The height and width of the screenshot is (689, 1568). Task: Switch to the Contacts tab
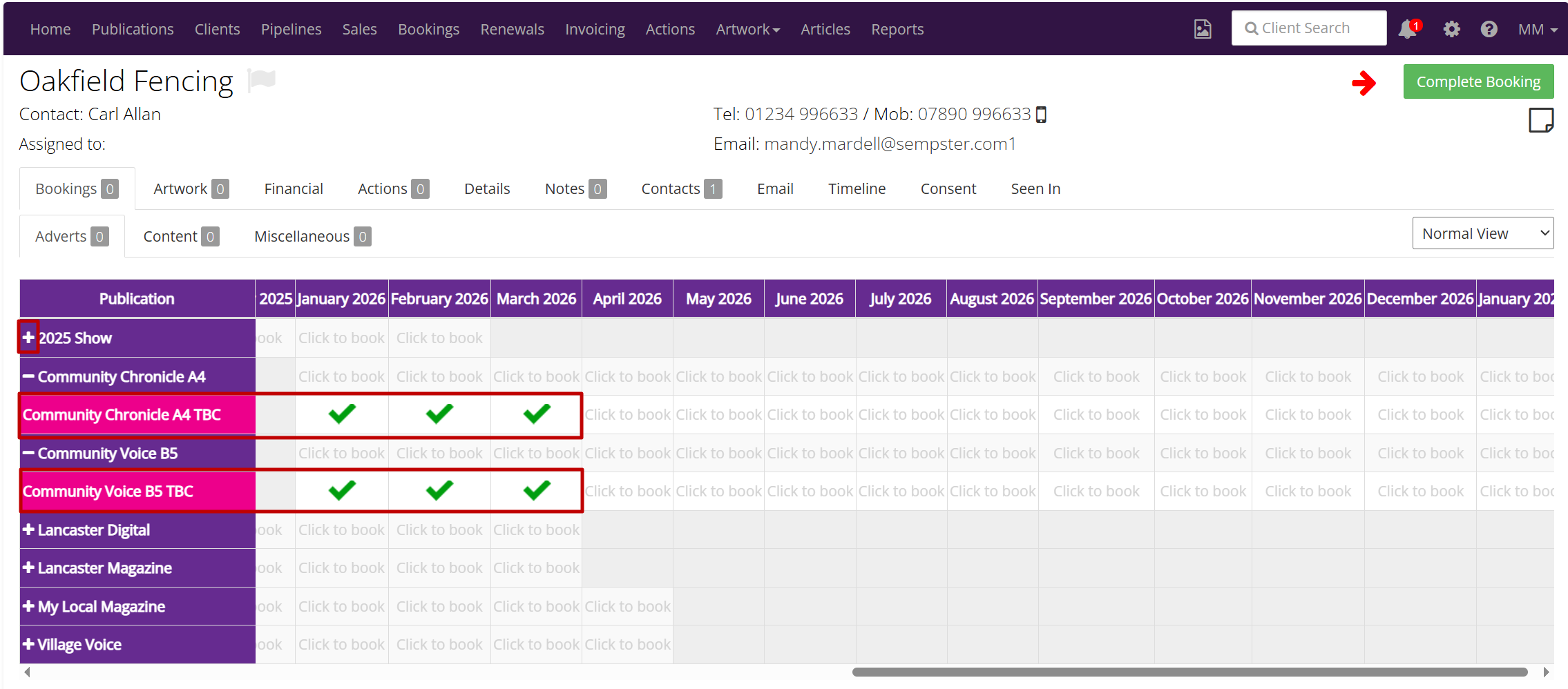[681, 188]
